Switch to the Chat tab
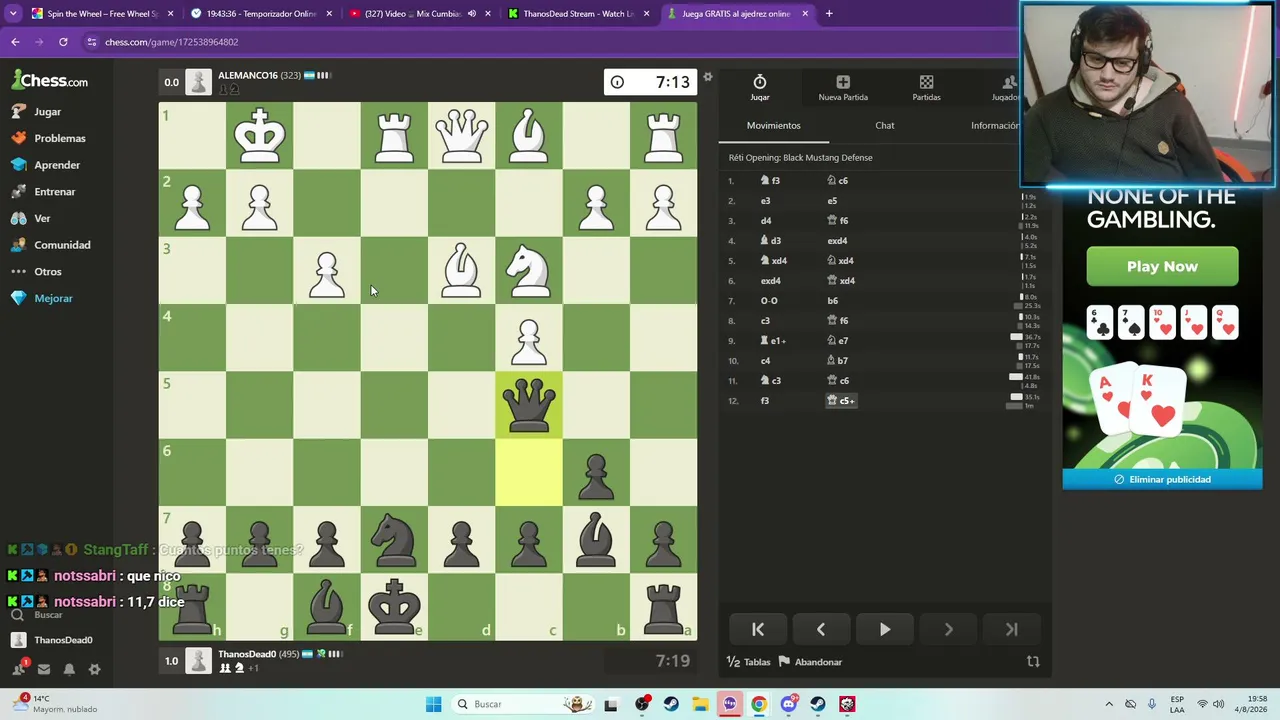Screen dimensions: 1280x720 pos(885,126)
